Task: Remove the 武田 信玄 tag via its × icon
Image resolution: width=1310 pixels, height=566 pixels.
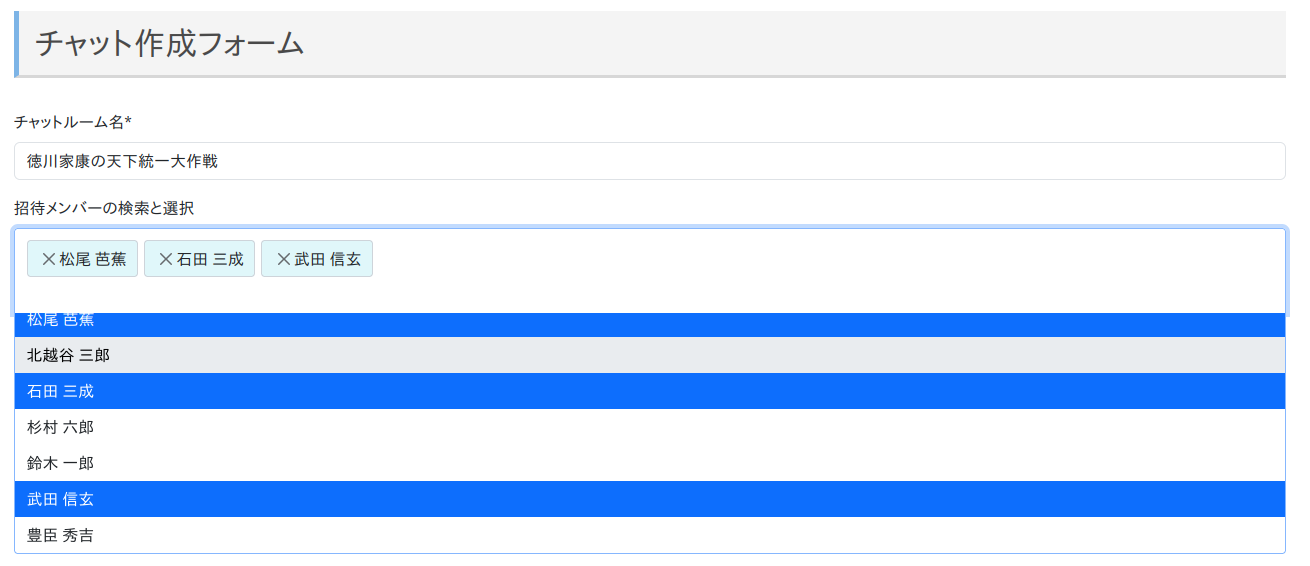Action: [x=283, y=259]
